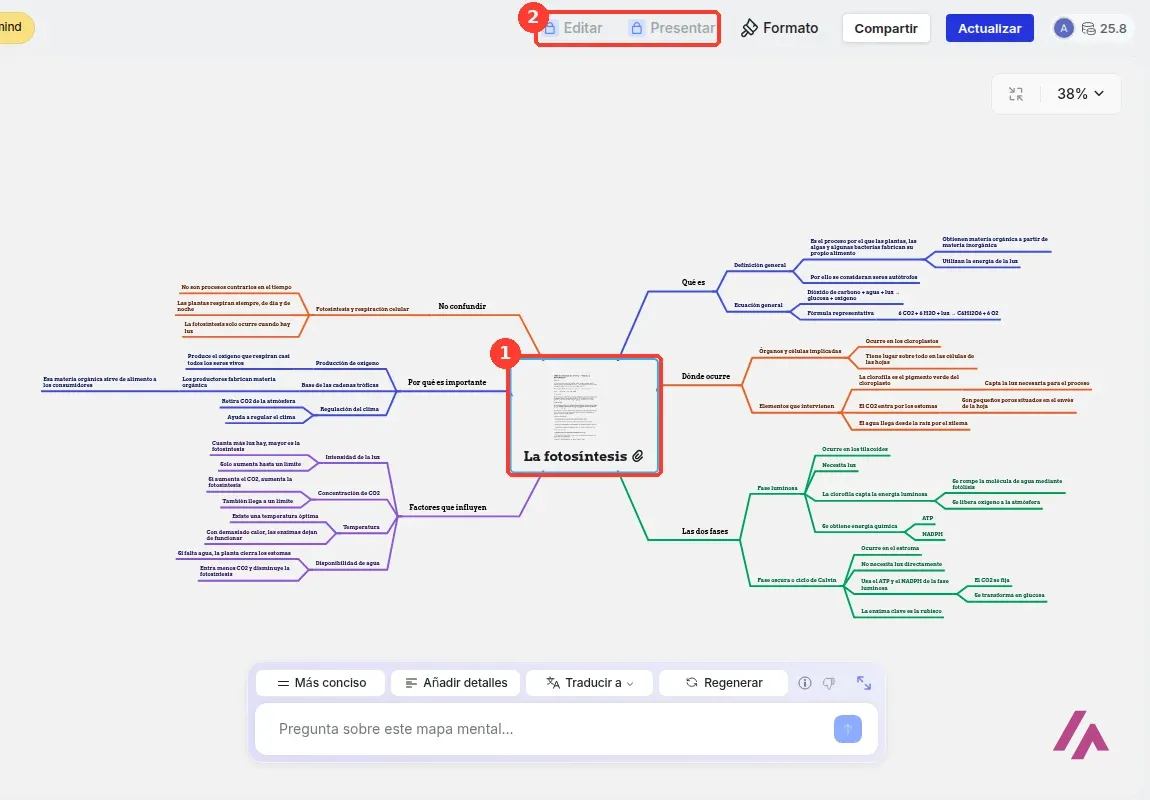
Task: Click the Añadir detalles button
Action: pyautogui.click(x=455, y=683)
